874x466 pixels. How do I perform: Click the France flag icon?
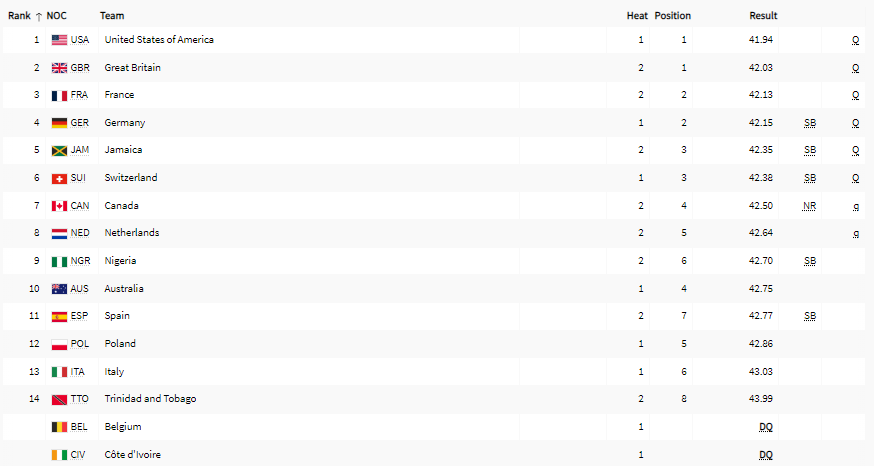[x=59, y=95]
